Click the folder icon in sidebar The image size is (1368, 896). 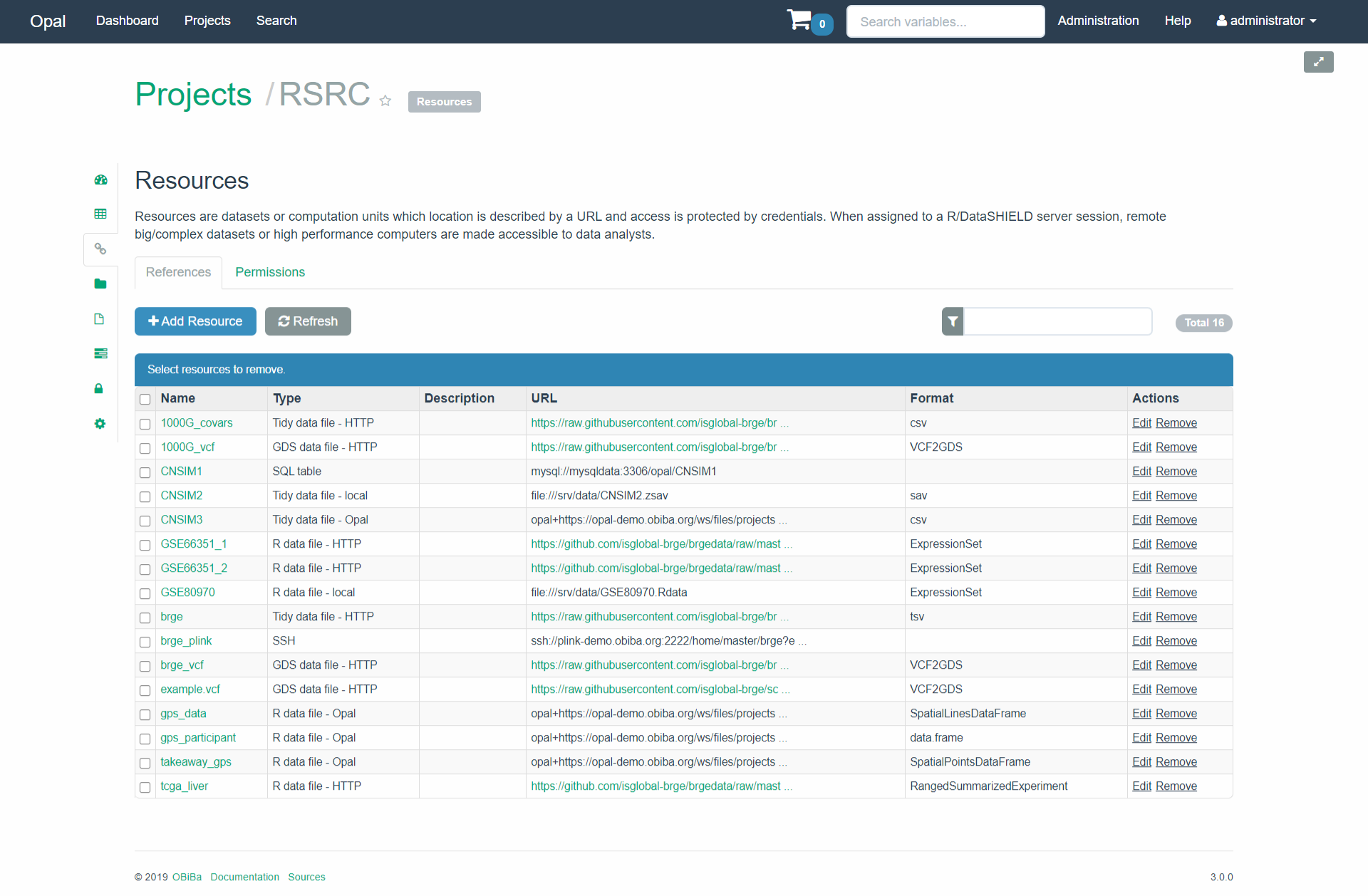100,284
